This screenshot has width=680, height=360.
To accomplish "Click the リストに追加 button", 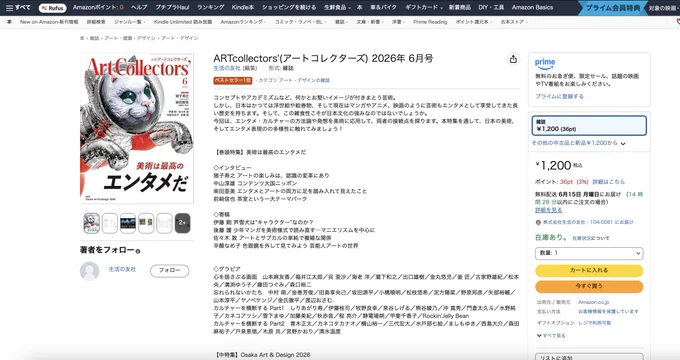I will pos(589,357).
